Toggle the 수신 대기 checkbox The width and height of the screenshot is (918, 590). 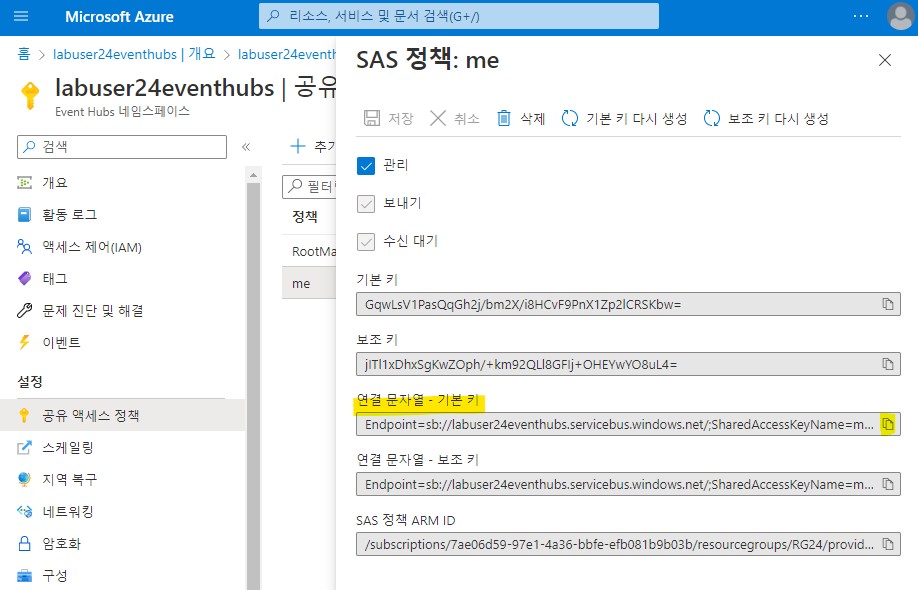coord(366,242)
